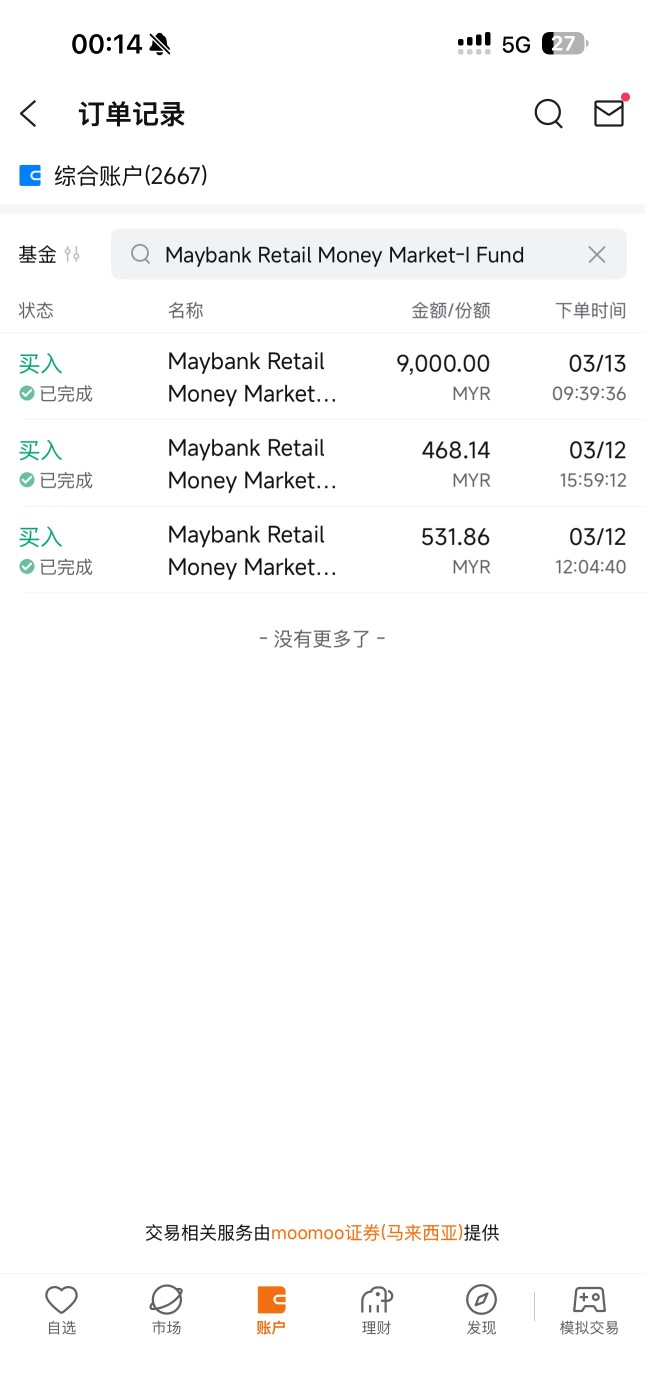
Task: Select the 账户 wallet tab
Action: (x=271, y=1311)
